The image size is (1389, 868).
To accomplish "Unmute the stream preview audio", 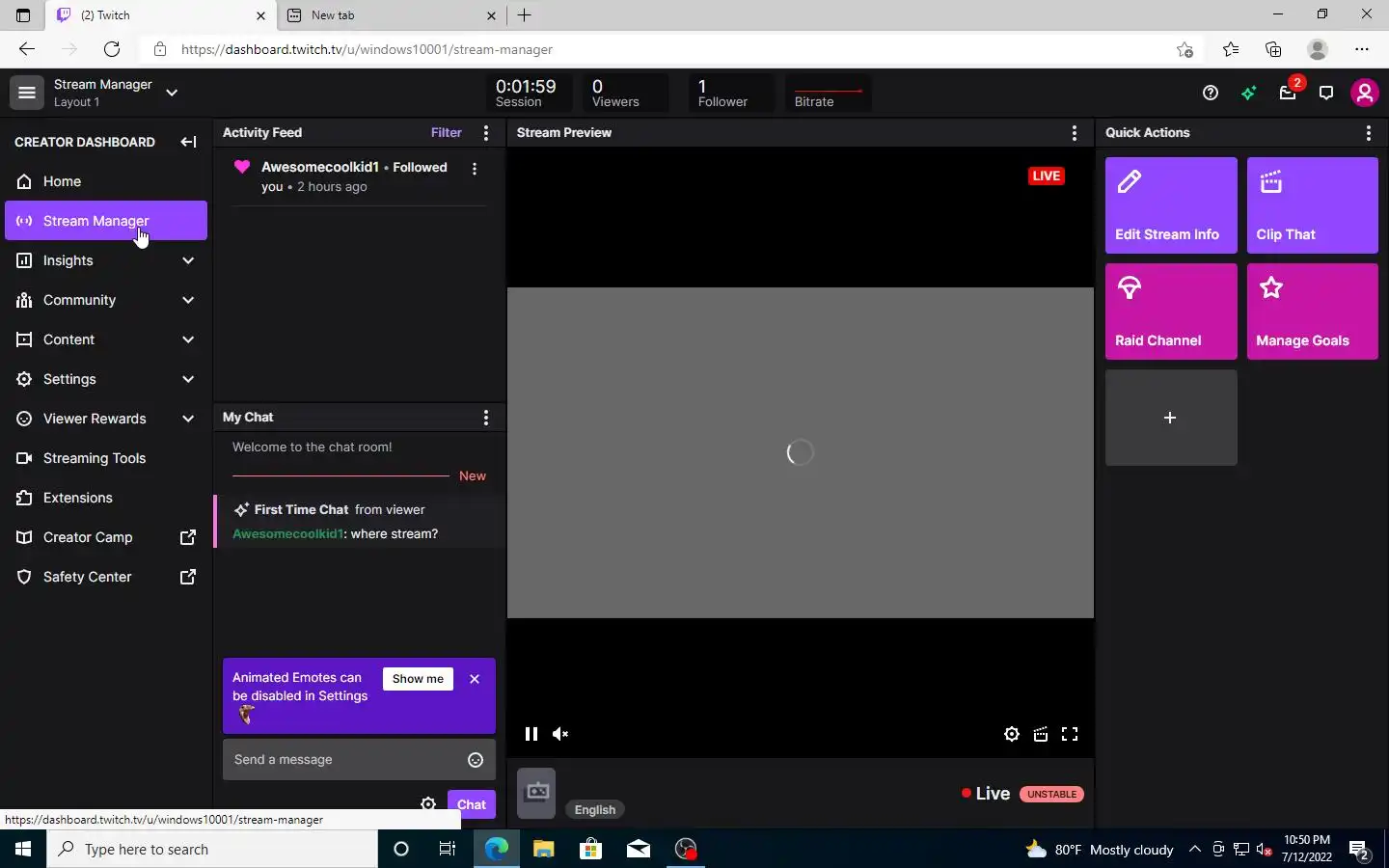I will click(560, 734).
